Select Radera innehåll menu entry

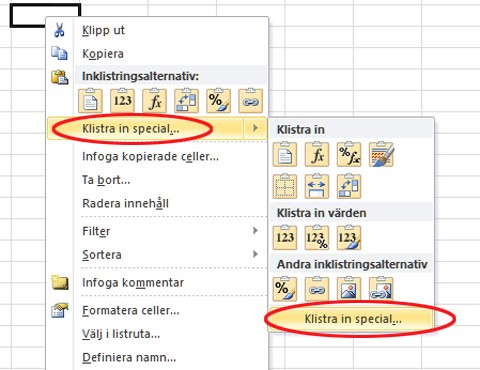coord(157,203)
